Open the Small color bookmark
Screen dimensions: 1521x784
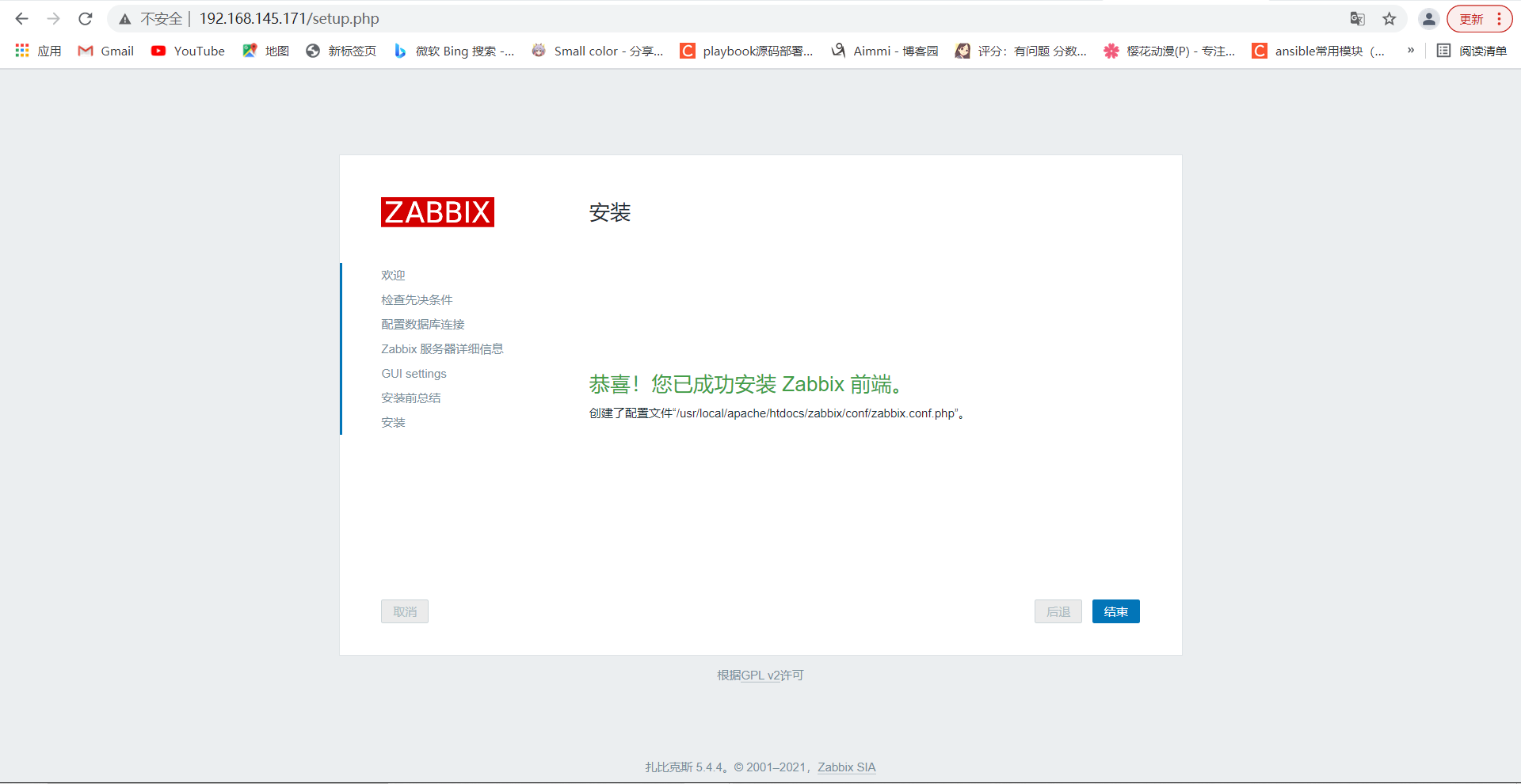click(x=598, y=51)
